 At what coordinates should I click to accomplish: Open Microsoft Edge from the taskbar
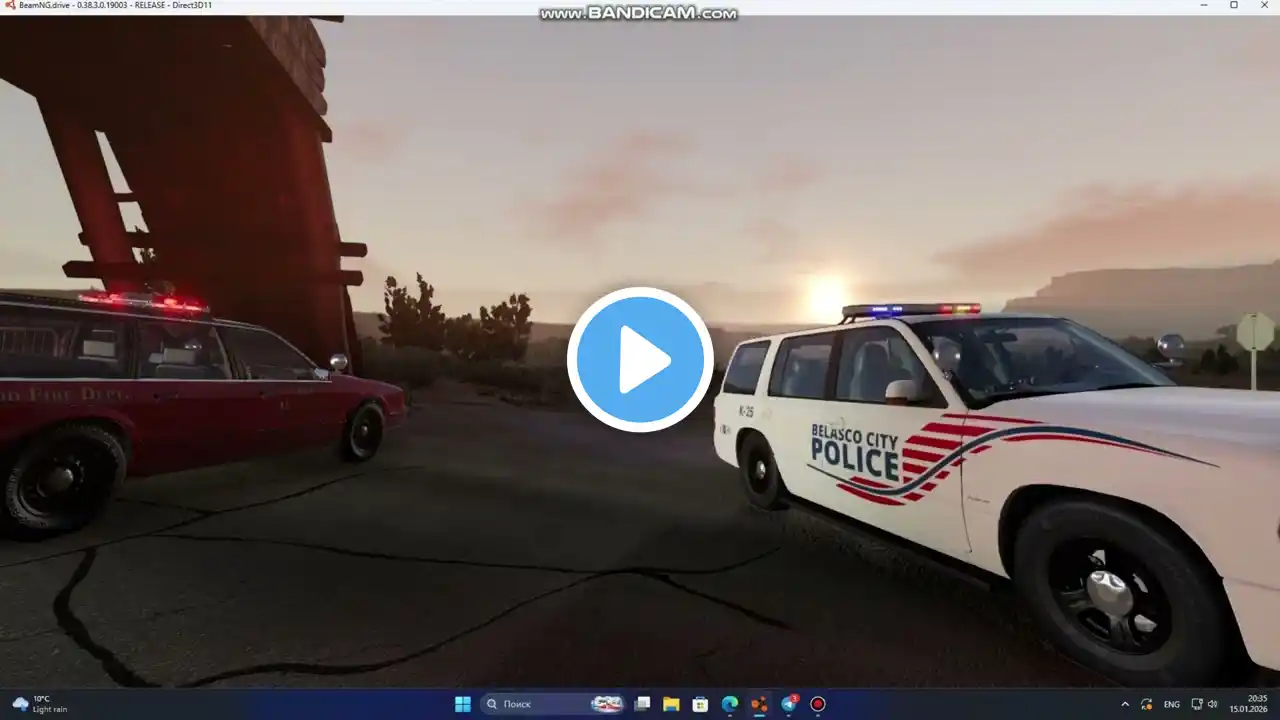730,704
